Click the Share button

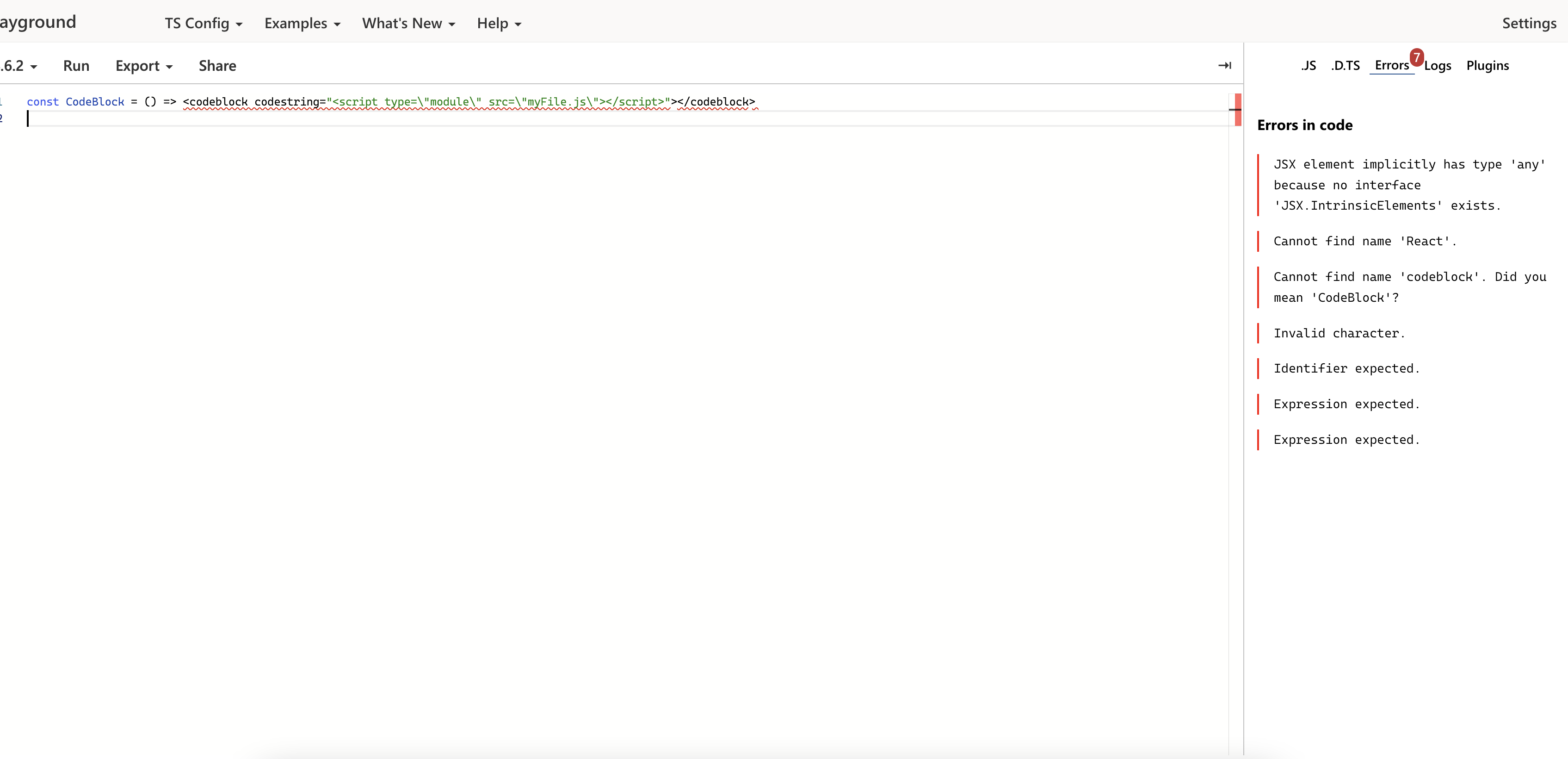[216, 65]
